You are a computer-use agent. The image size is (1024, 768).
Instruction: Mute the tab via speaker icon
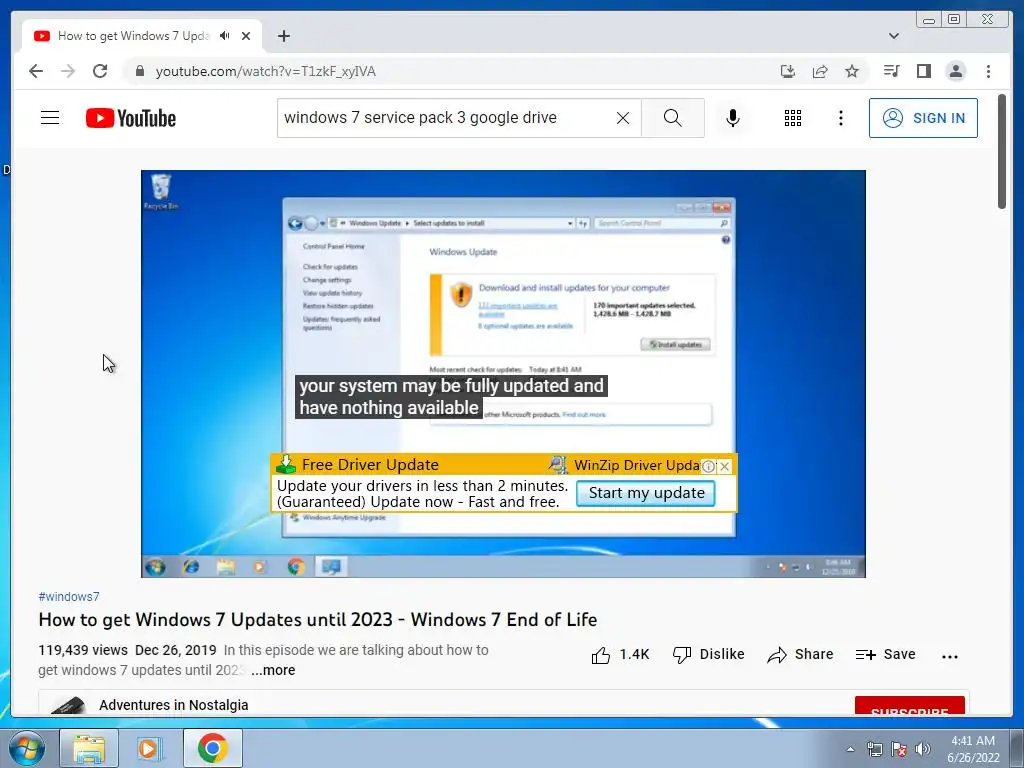click(x=225, y=36)
